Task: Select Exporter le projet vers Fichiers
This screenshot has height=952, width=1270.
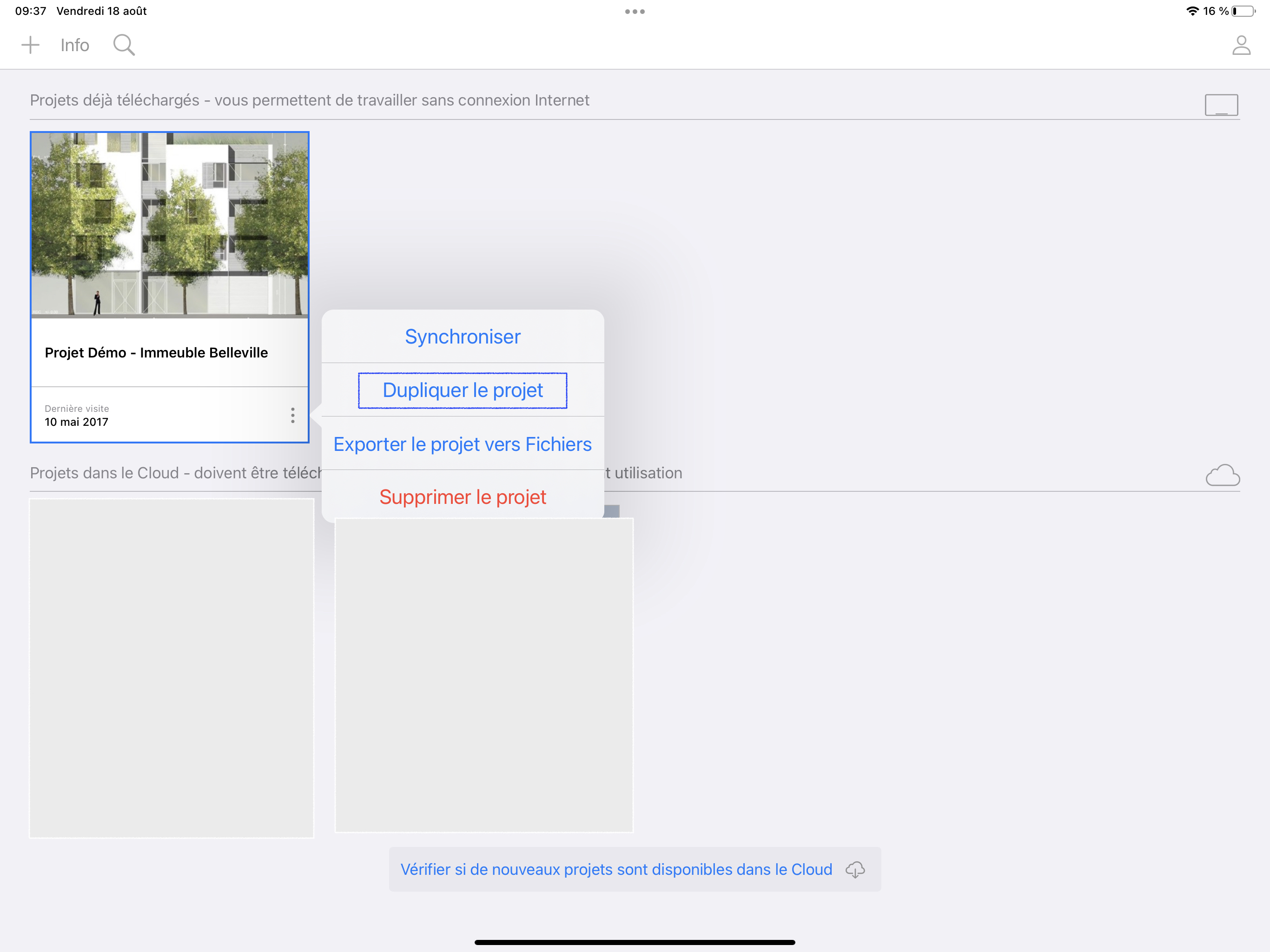Action: pos(462,444)
